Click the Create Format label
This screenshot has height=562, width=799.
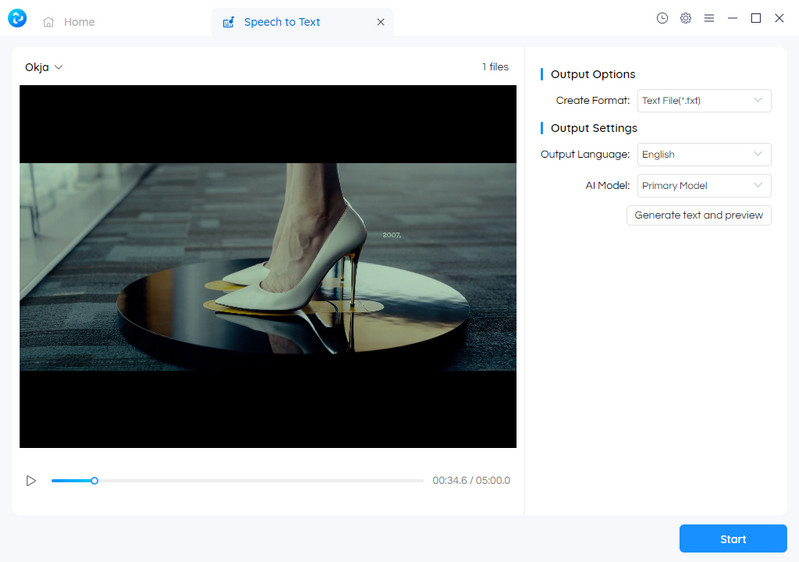593,100
